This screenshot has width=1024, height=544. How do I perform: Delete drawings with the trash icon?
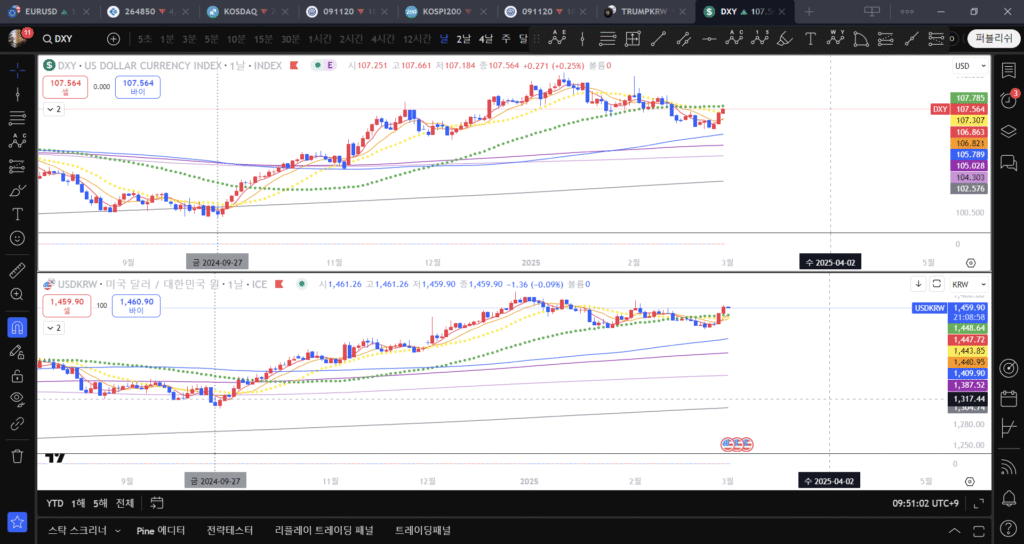tap(18, 456)
